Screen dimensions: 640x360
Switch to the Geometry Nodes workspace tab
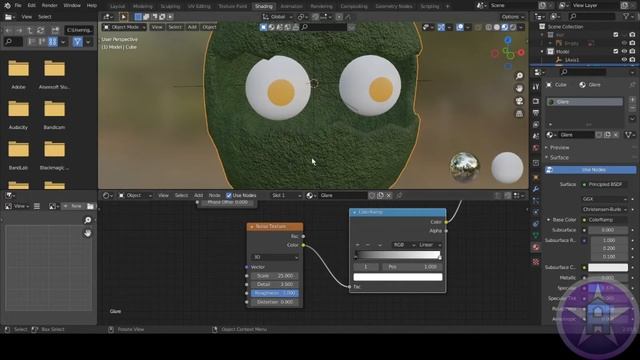click(x=393, y=7)
